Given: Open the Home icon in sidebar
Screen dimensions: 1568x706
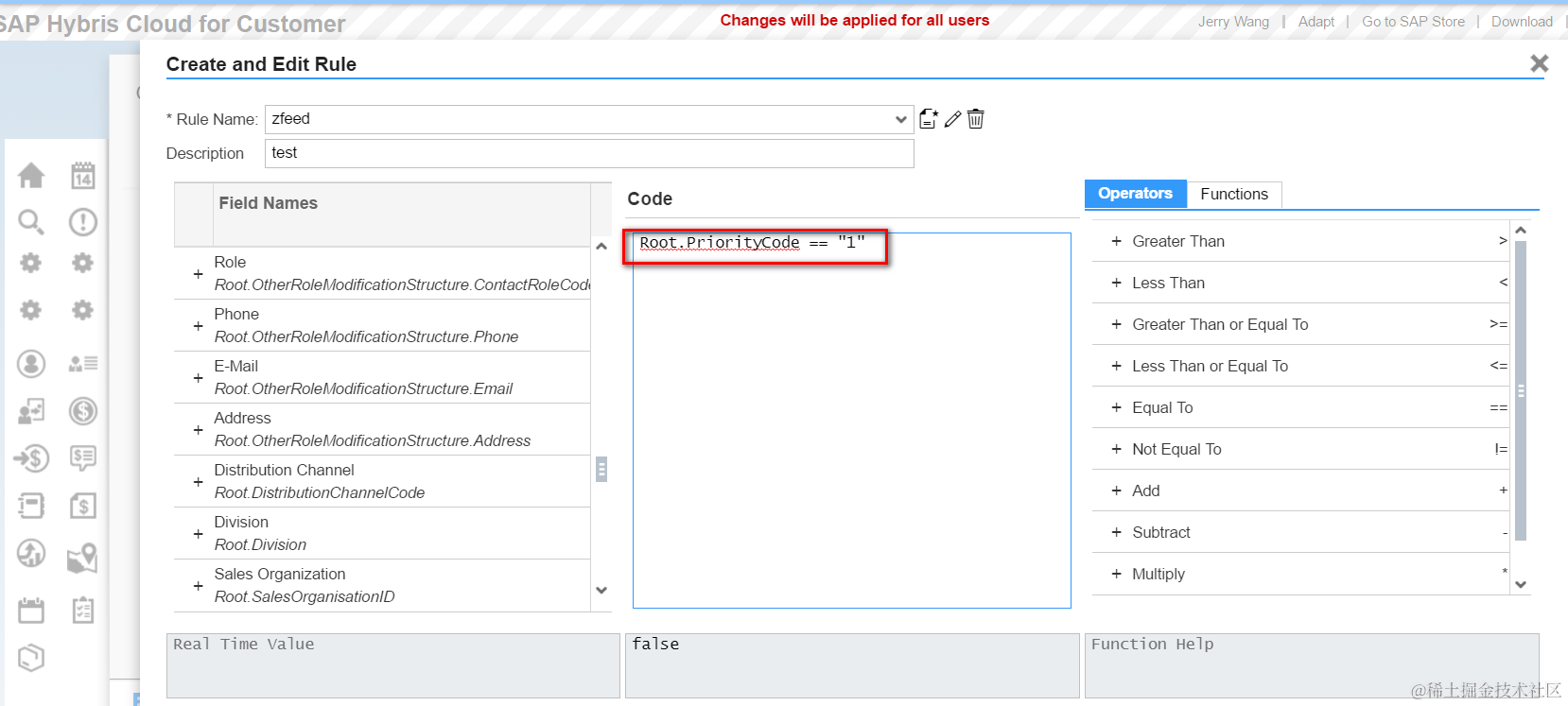Looking at the screenshot, I should coord(31,175).
